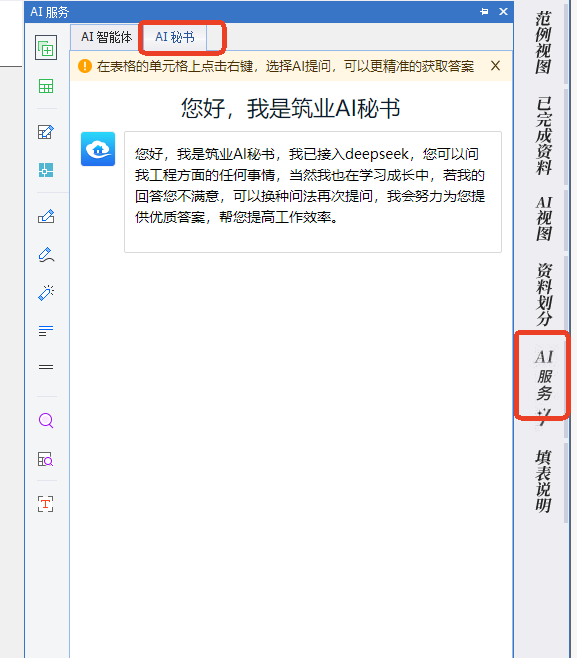The width and height of the screenshot is (577, 658).
Task: Select the double horizontal line icon
Action: point(46,367)
